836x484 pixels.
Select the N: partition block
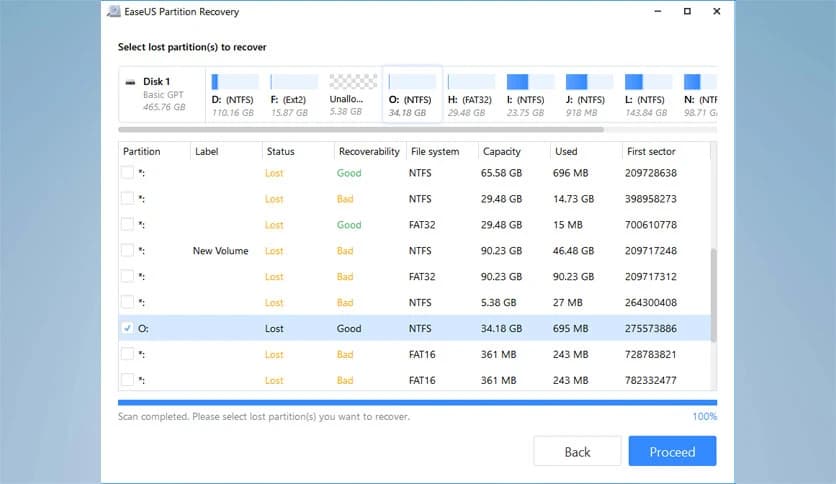699,95
